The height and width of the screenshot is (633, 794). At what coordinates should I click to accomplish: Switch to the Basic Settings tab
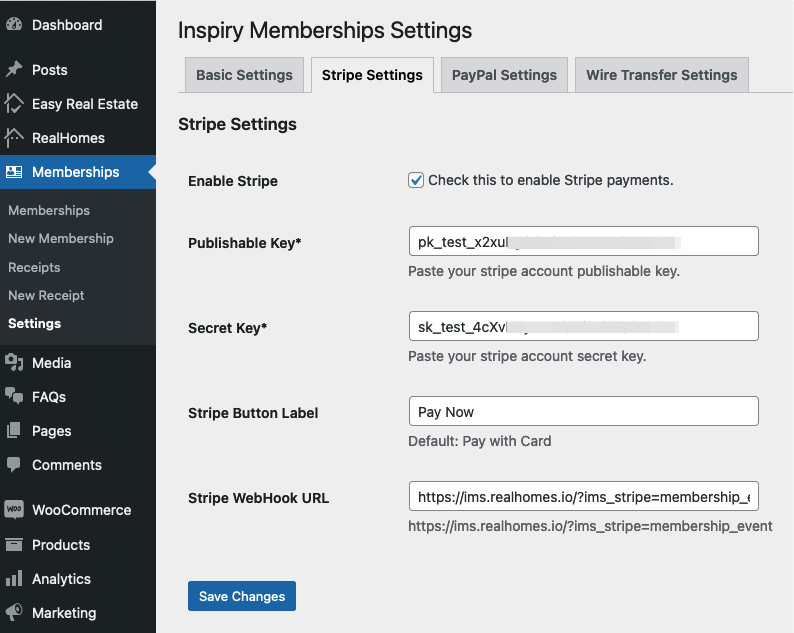pos(244,75)
